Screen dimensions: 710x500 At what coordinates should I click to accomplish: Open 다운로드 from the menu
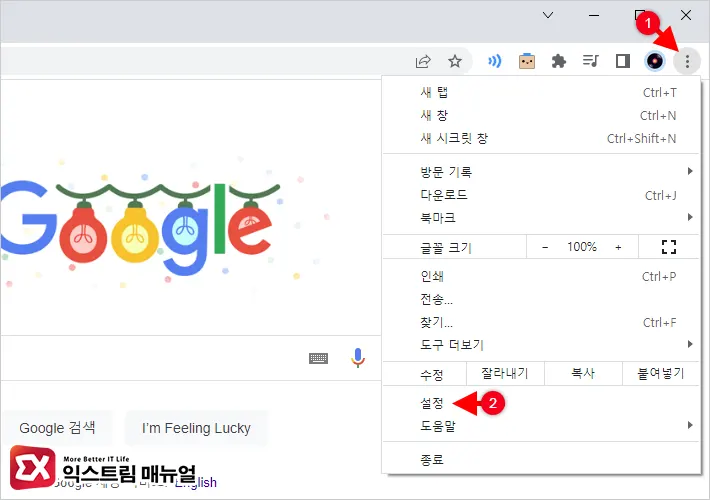coord(541,195)
